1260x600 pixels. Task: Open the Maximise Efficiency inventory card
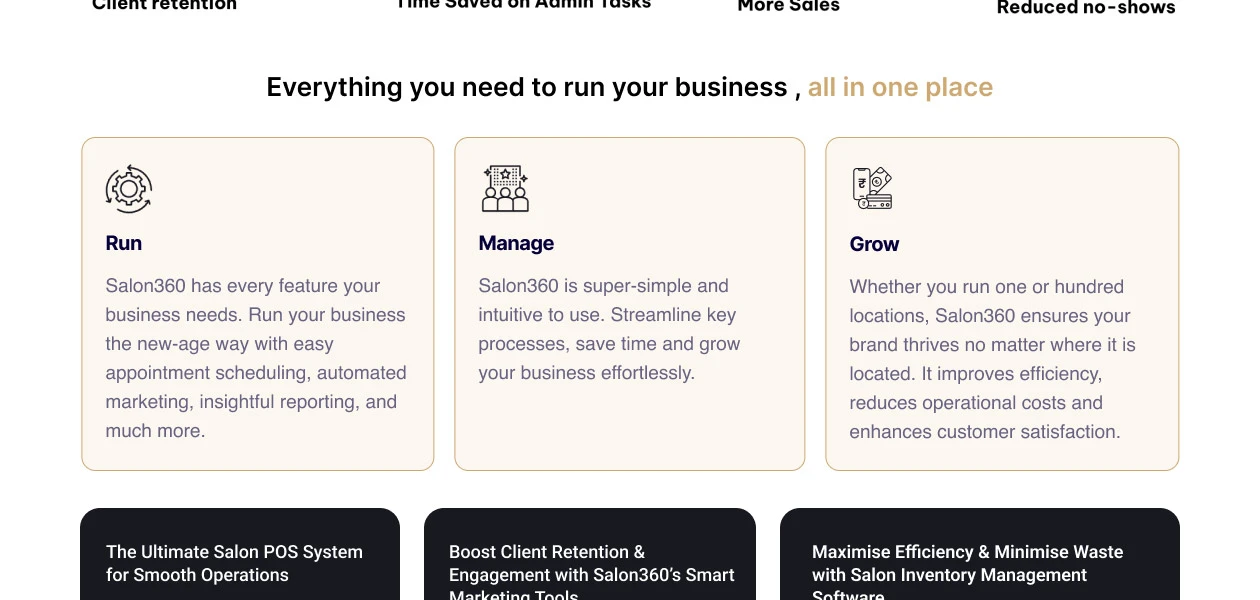click(979, 555)
